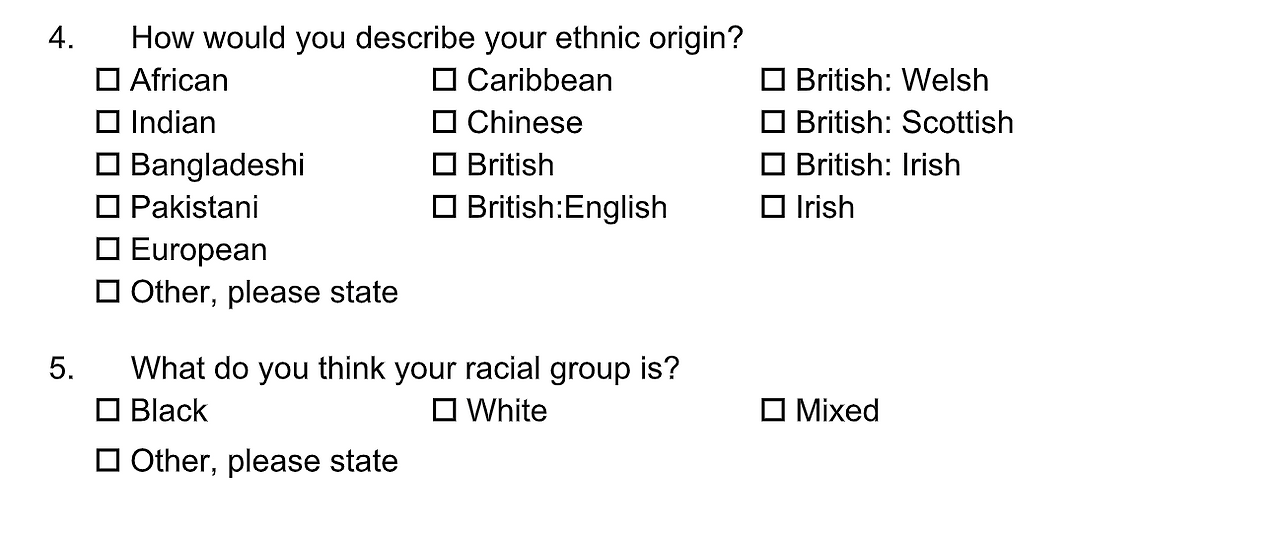The image size is (1280, 534).
Task: Click the question 5 racial group text
Action: 405,369
